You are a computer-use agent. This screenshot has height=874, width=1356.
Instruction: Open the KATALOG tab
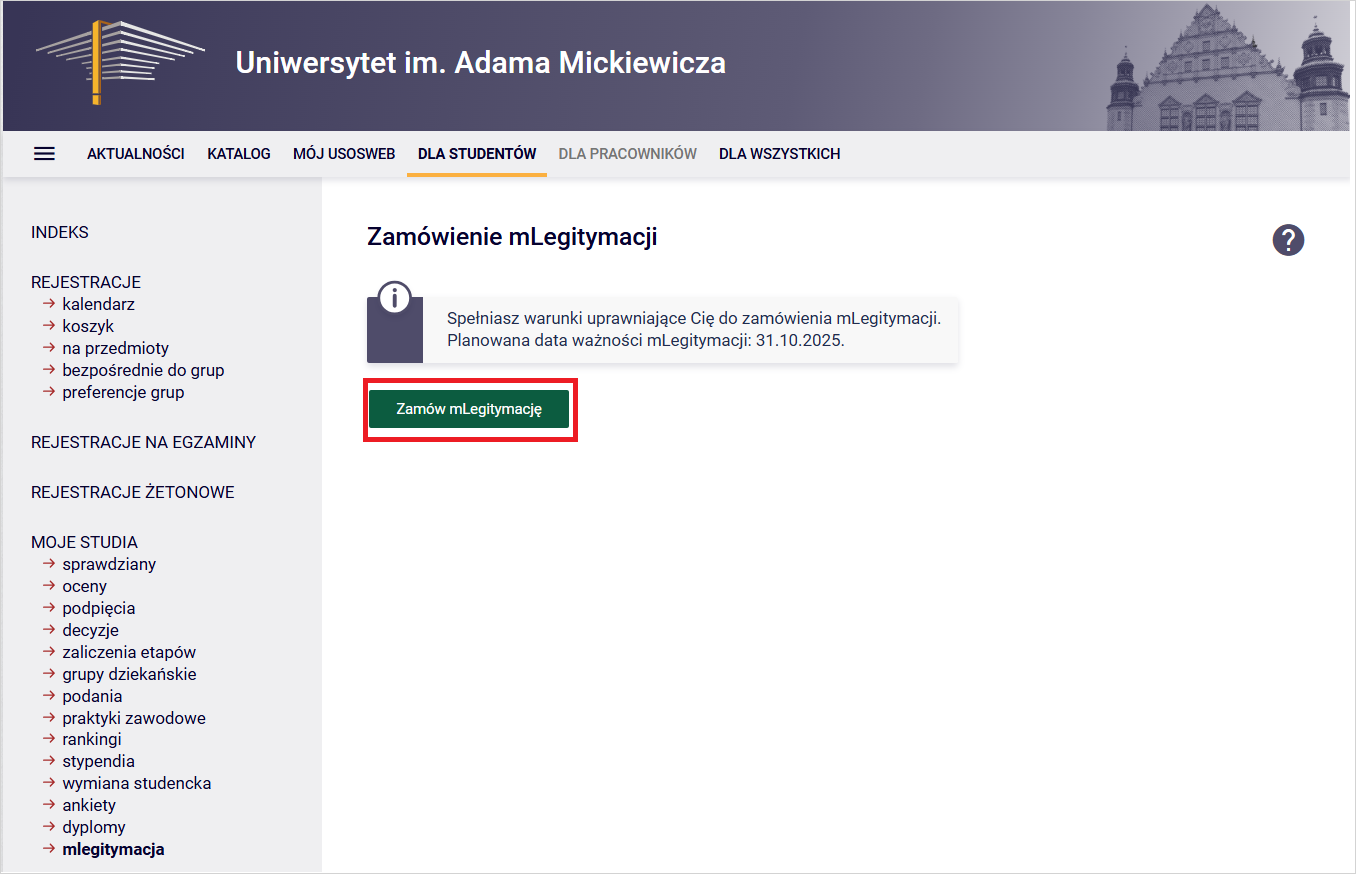coord(239,154)
